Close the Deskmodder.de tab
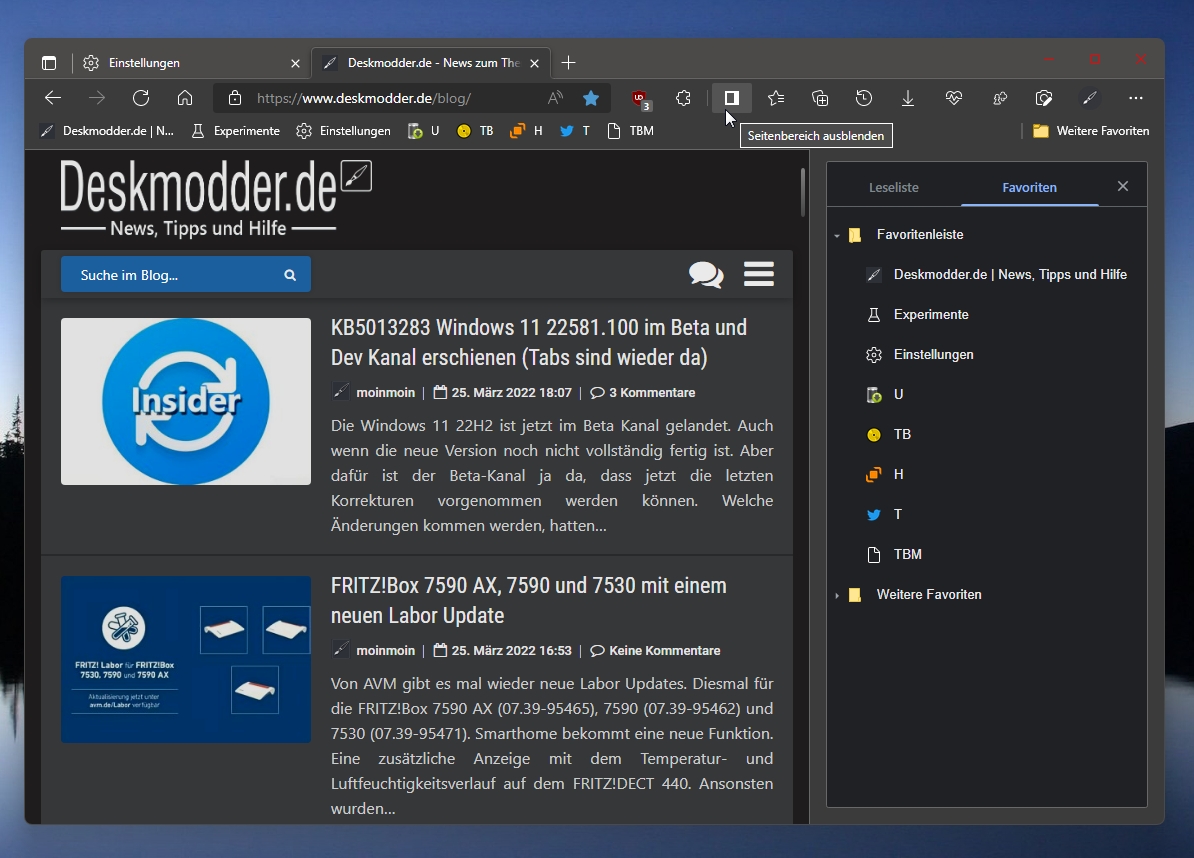This screenshot has height=858, width=1194. tap(535, 64)
